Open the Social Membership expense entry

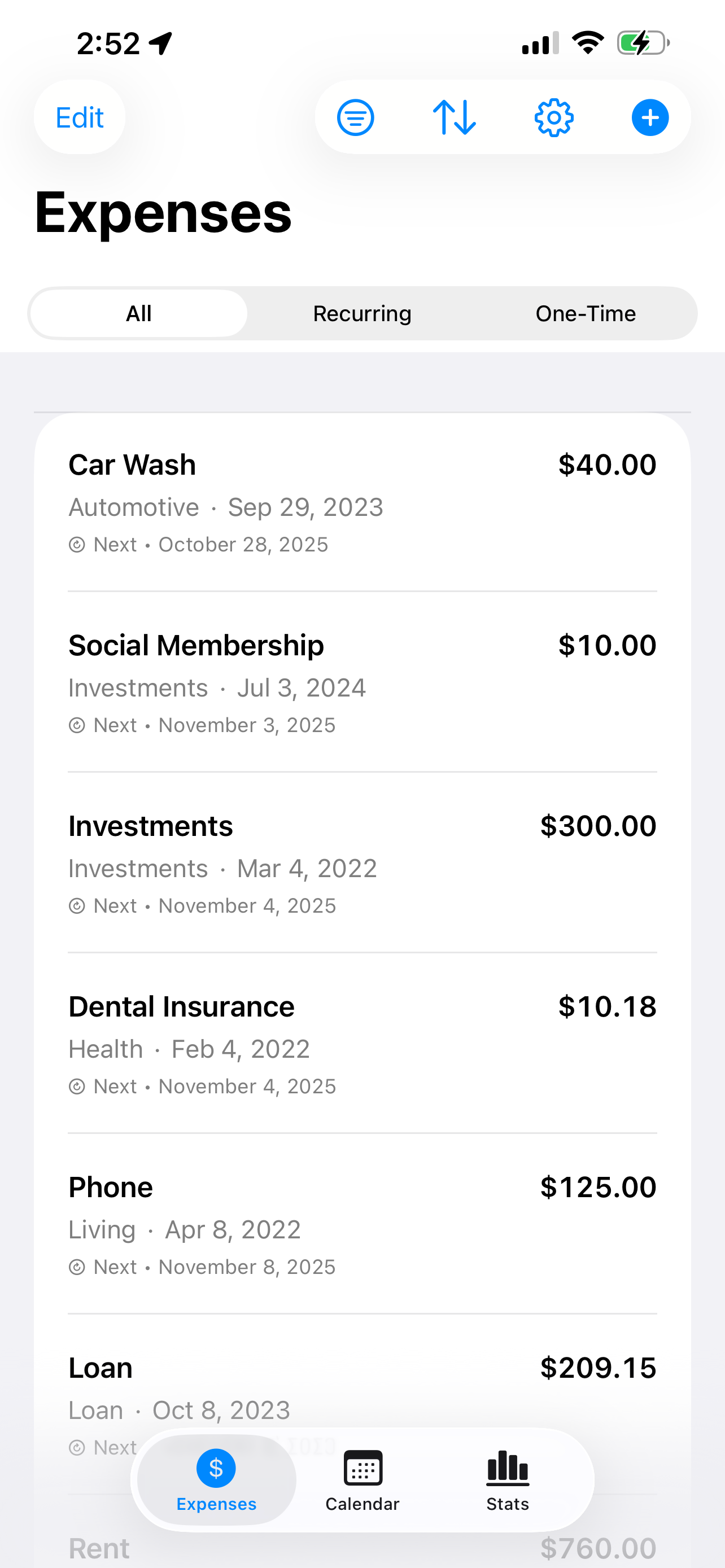coord(362,683)
